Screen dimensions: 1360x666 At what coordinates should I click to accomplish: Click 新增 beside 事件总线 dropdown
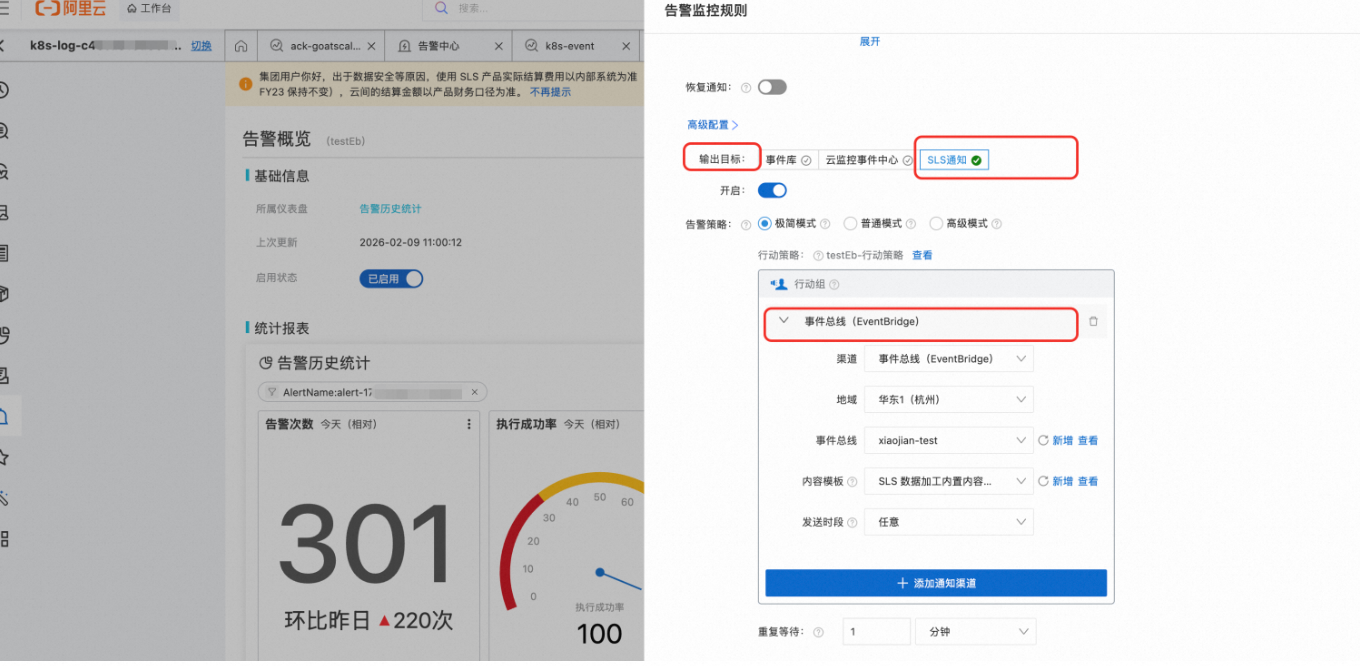point(1062,440)
